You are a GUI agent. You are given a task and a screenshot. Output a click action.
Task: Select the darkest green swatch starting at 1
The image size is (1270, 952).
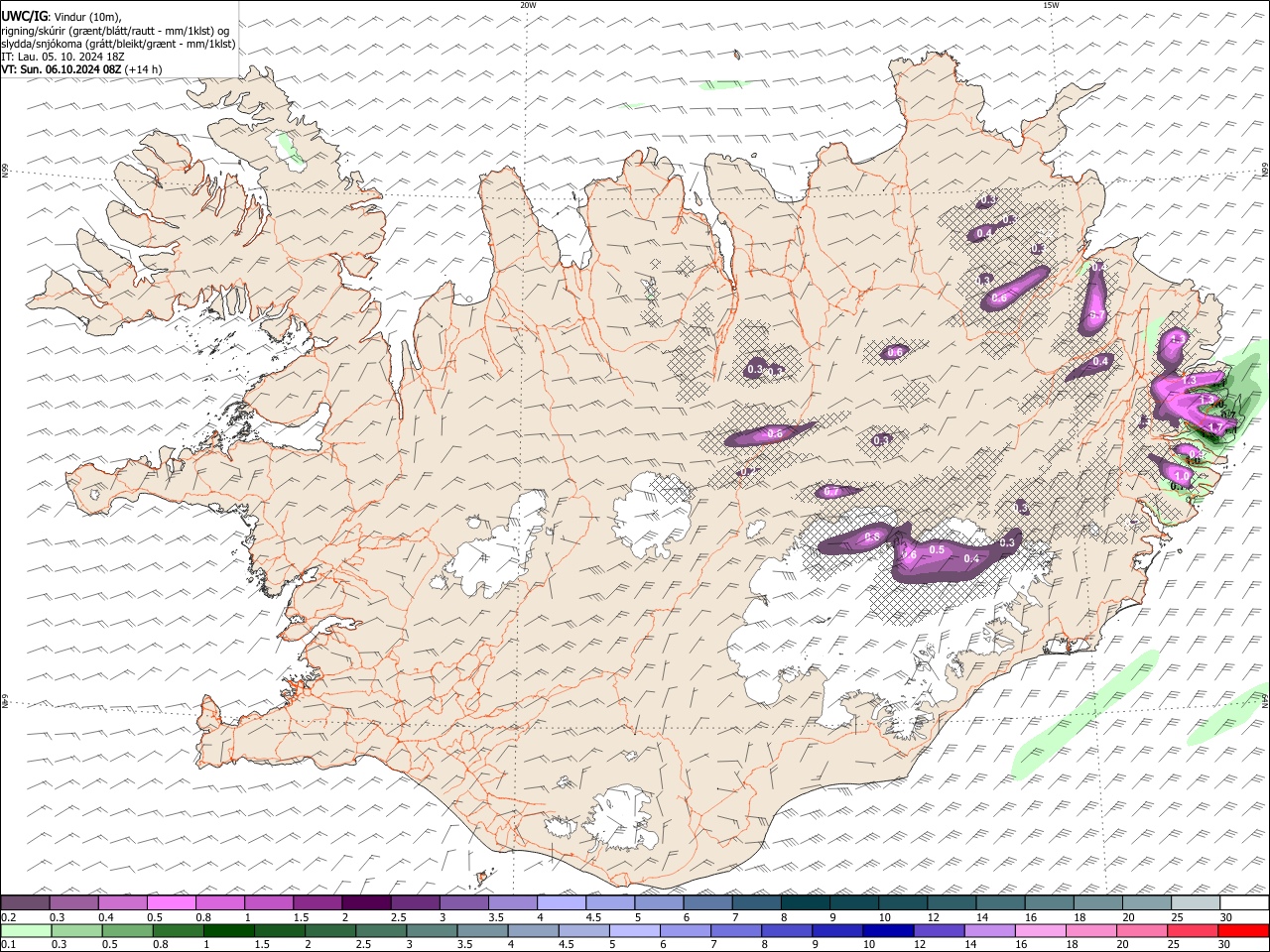point(229,931)
